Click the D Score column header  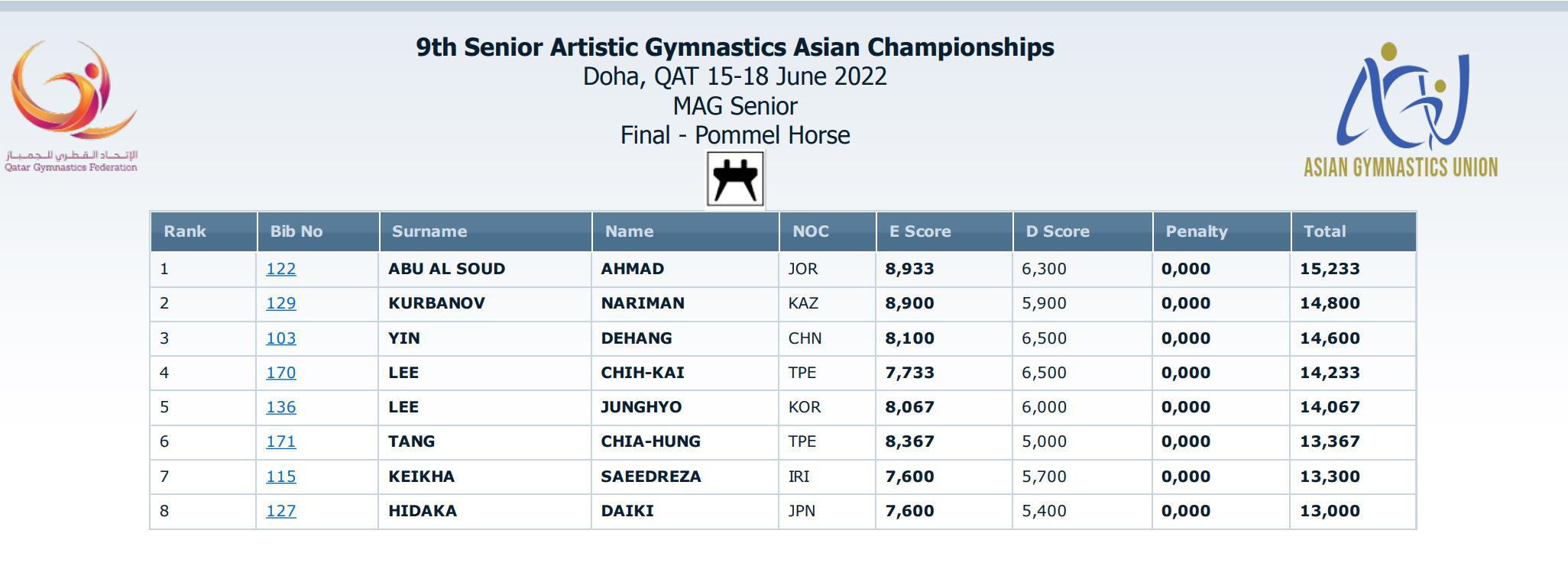(1057, 231)
